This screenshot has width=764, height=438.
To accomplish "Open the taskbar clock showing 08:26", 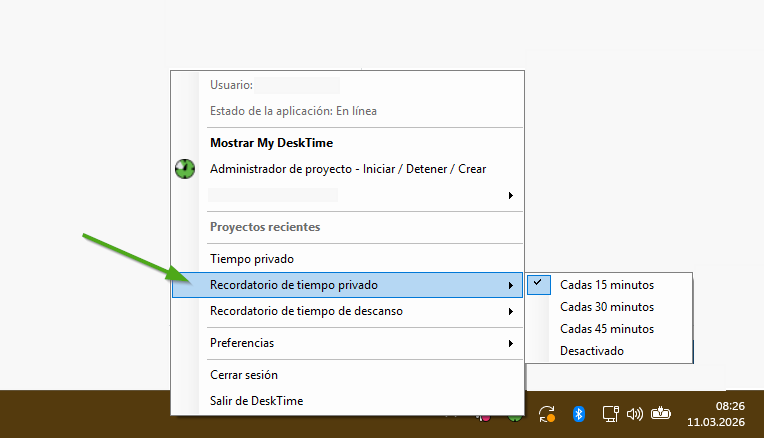I will tap(716, 413).
